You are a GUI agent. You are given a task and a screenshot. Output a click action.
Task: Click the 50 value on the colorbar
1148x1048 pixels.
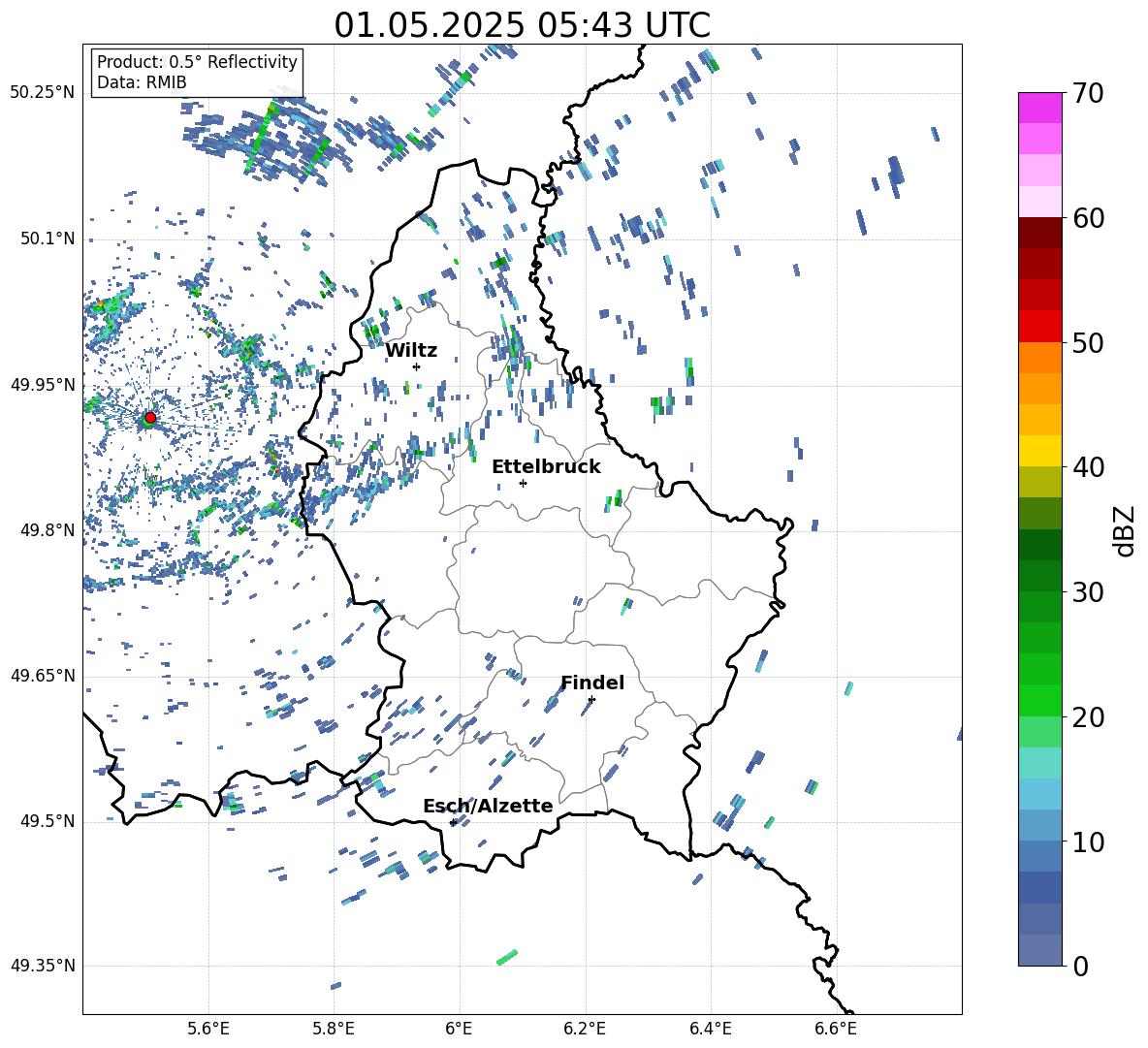(x=1089, y=342)
